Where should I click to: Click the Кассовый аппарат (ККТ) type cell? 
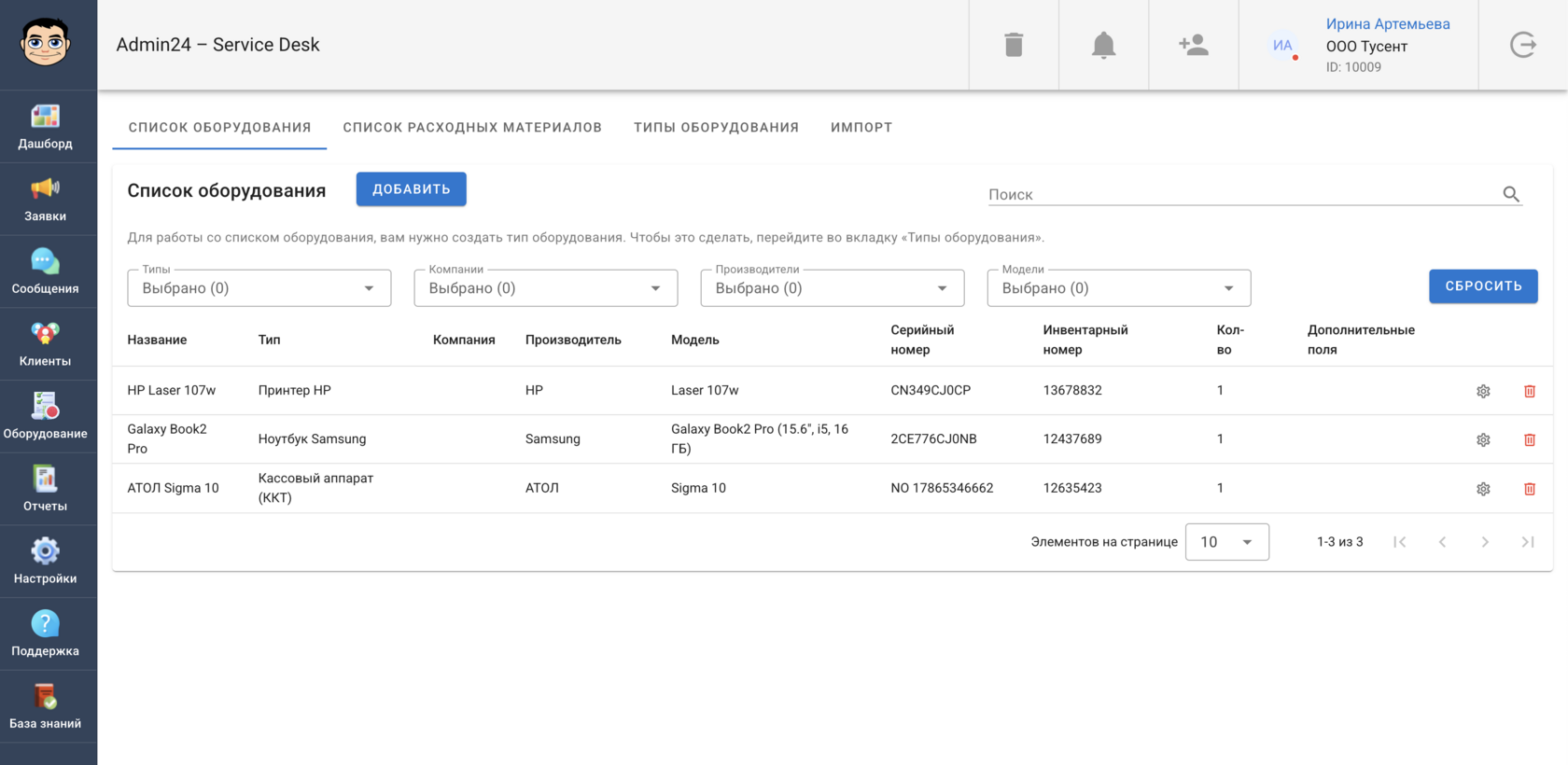[x=315, y=488]
